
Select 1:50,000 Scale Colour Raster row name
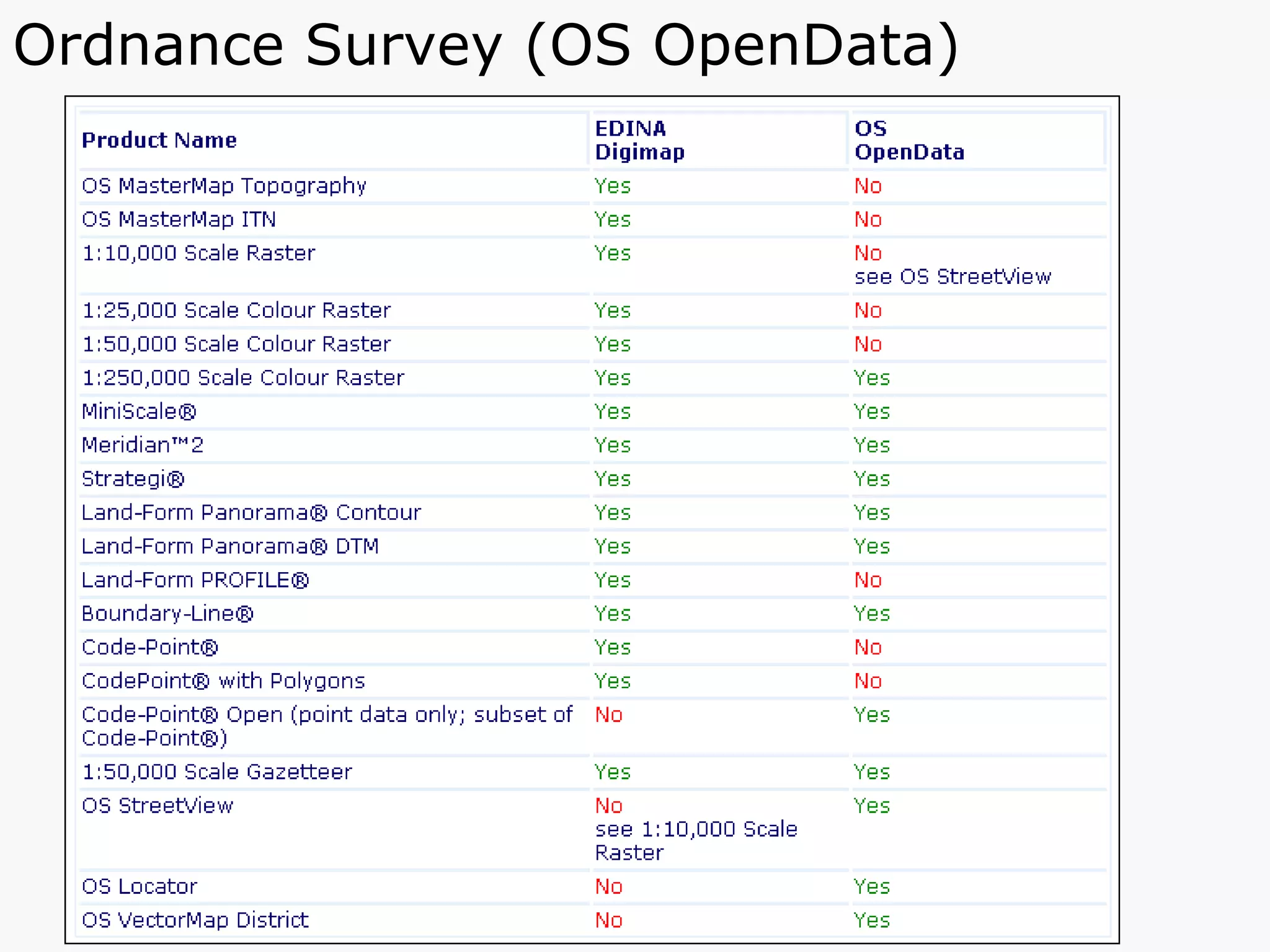click(236, 344)
